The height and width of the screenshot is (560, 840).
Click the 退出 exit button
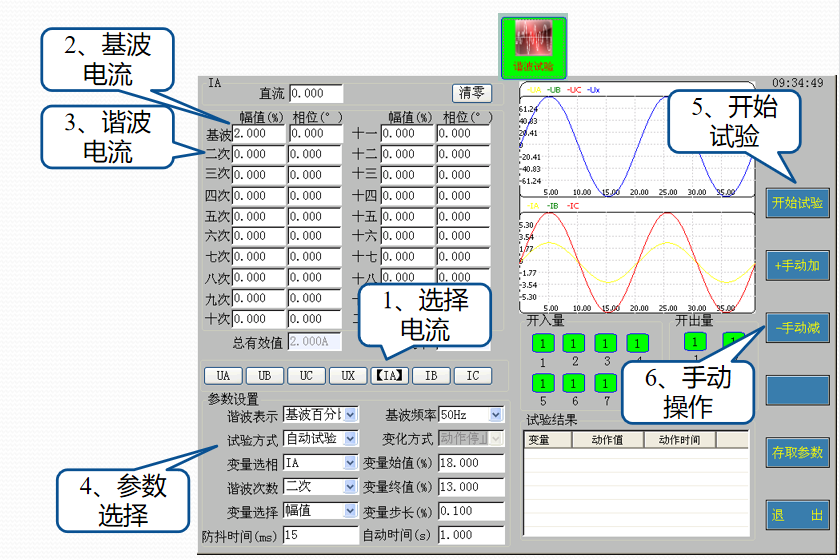click(x=797, y=515)
